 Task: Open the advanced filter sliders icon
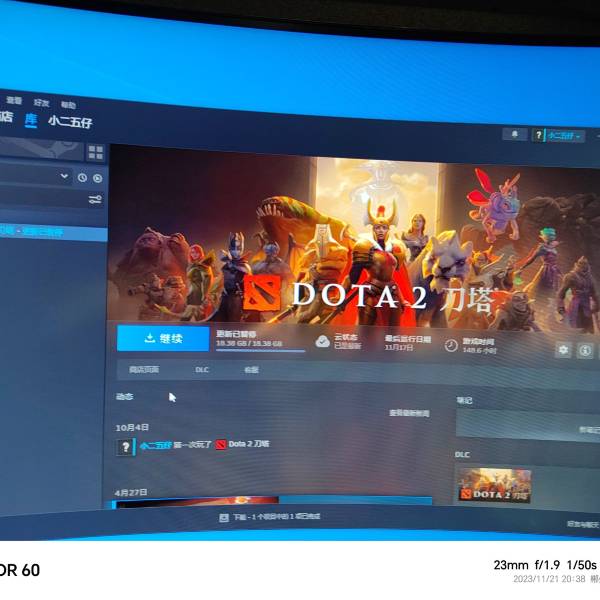(x=95, y=199)
